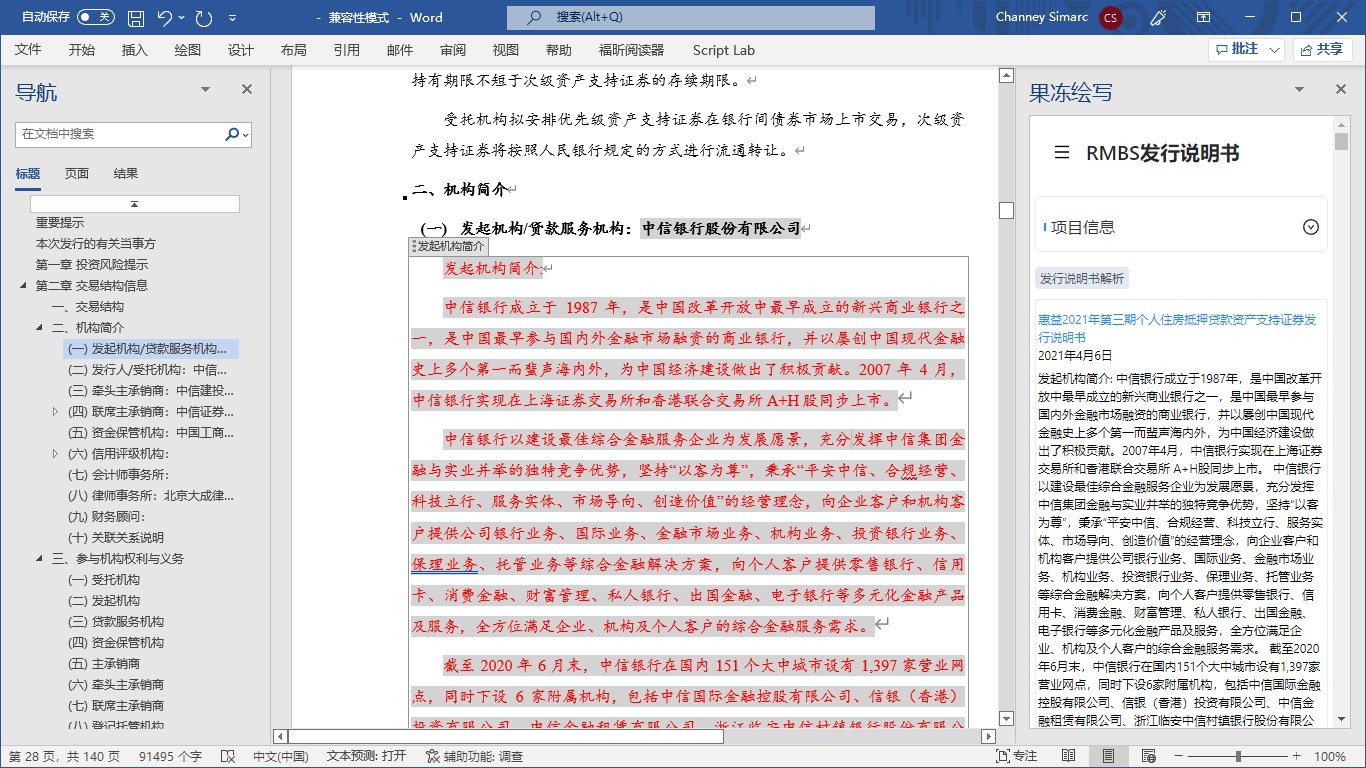Switch to the 设计 (Design) tab
The height and width of the screenshot is (768, 1366).
point(240,50)
